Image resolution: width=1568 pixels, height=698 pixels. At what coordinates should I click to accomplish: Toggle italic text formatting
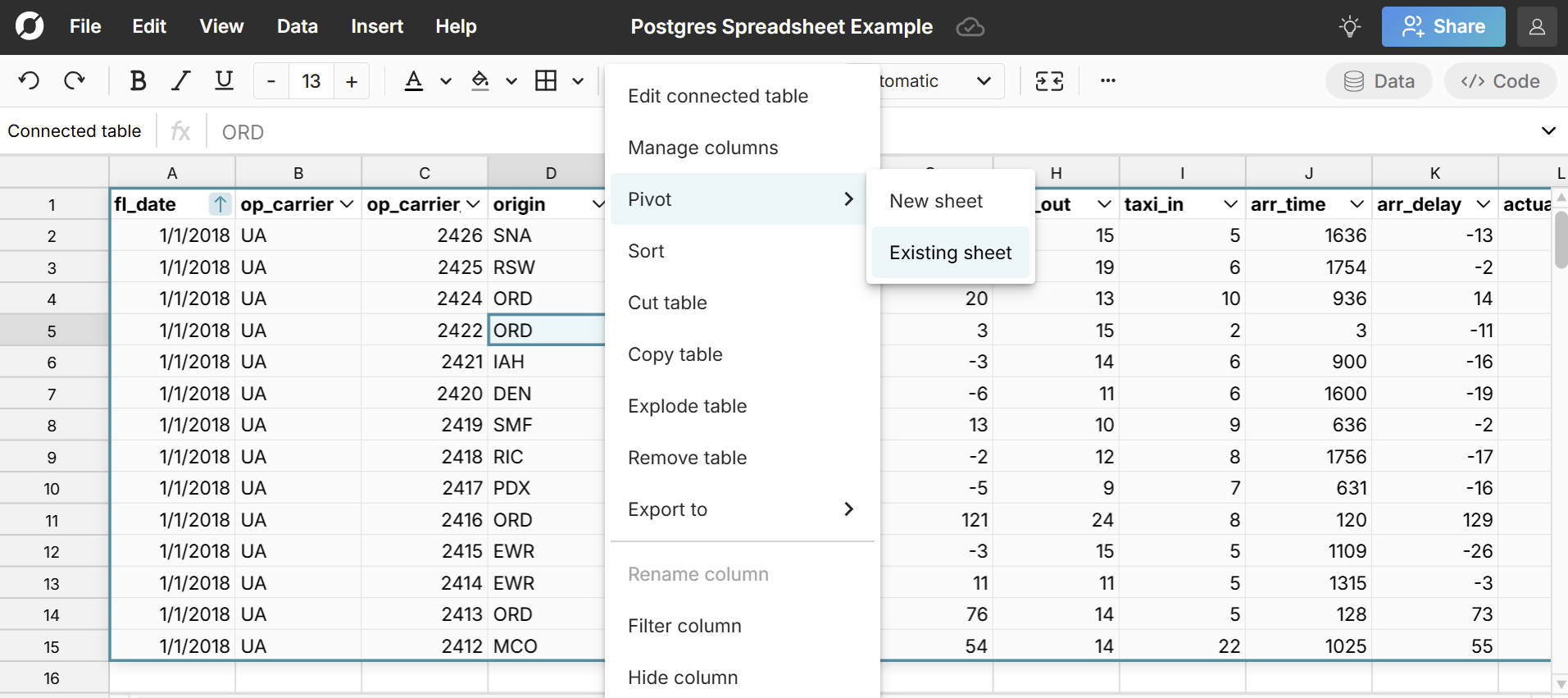pyautogui.click(x=180, y=80)
